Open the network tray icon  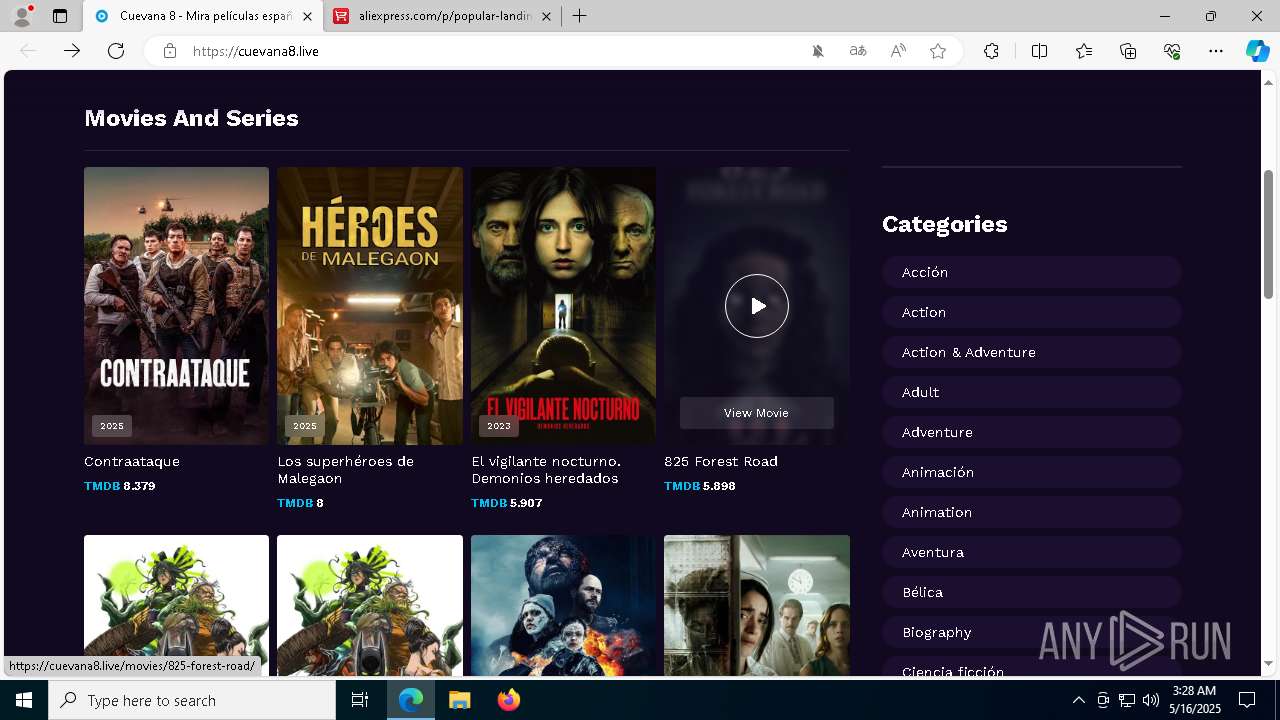click(x=1126, y=700)
